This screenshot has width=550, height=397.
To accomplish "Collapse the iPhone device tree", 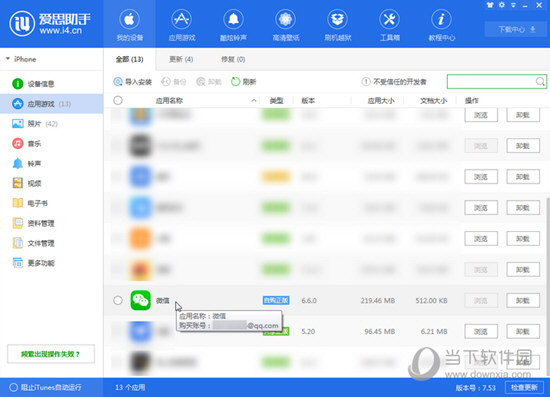I will 8,59.
